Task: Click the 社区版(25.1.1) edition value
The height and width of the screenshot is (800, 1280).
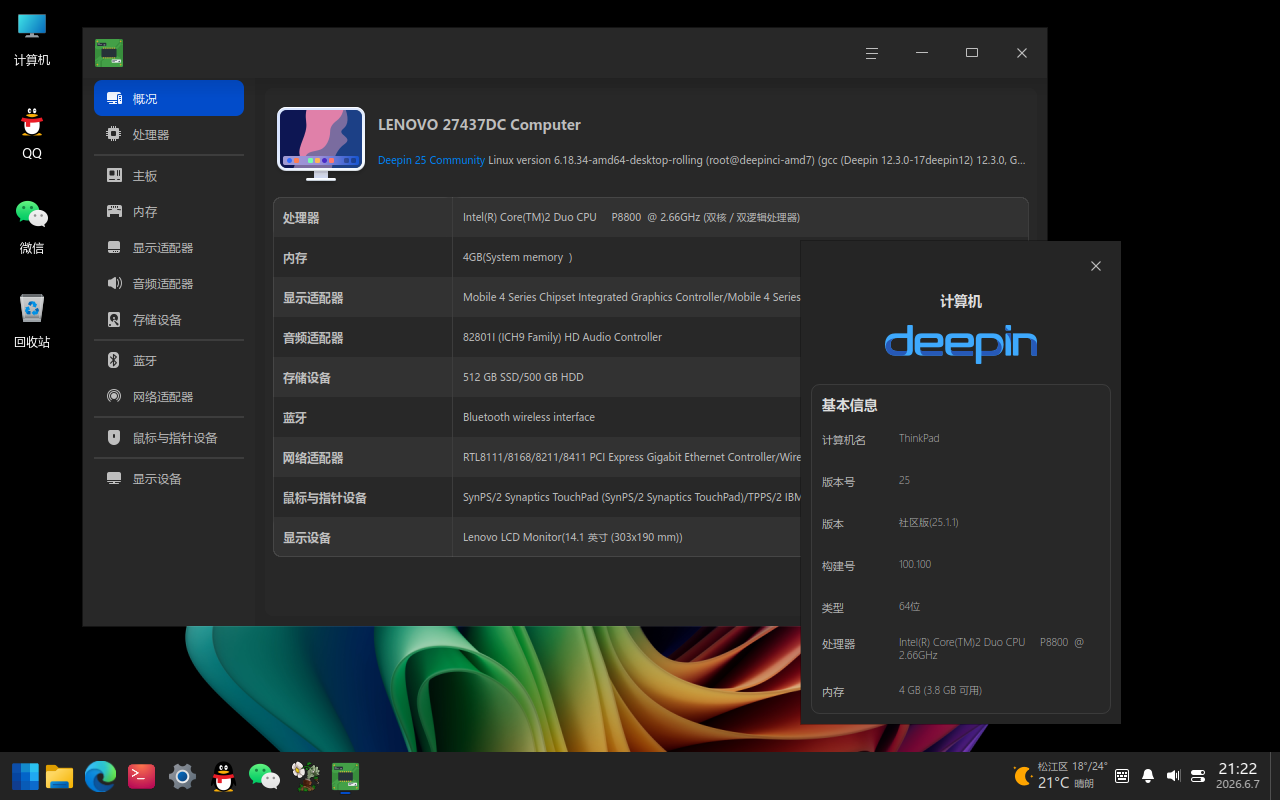Action: pyautogui.click(x=929, y=522)
